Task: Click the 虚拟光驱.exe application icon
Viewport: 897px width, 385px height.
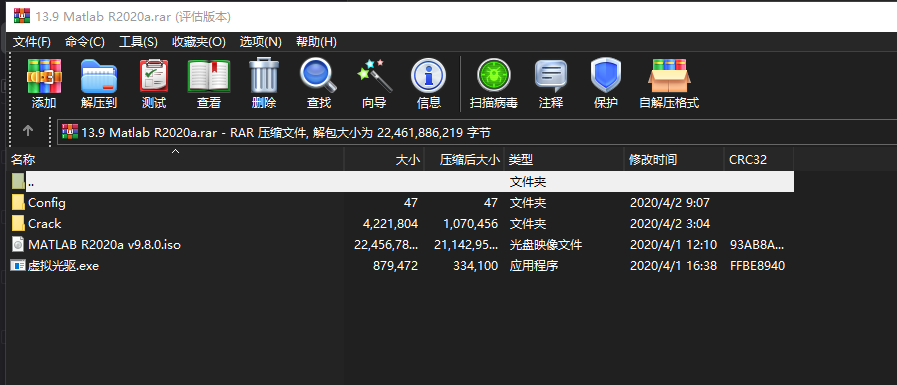Action: (x=18, y=265)
